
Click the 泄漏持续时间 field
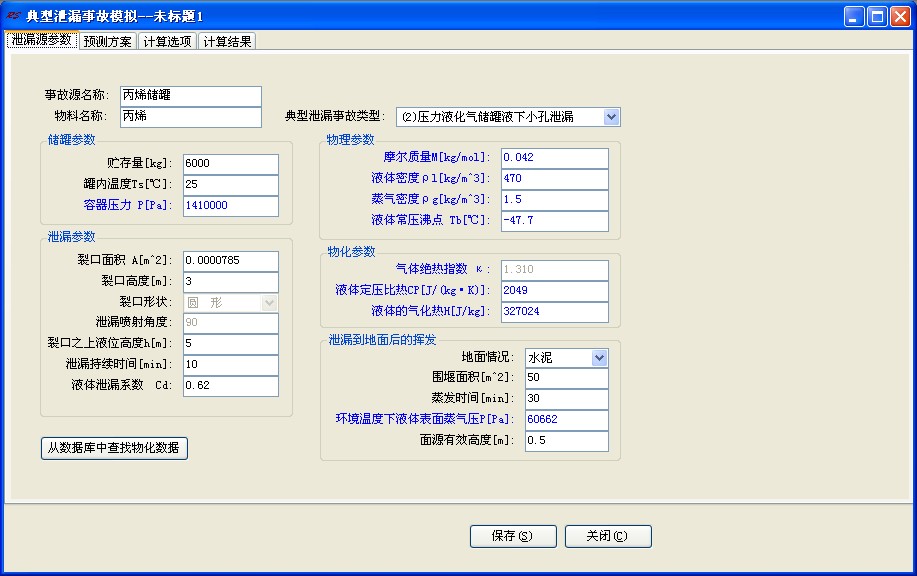(x=231, y=365)
